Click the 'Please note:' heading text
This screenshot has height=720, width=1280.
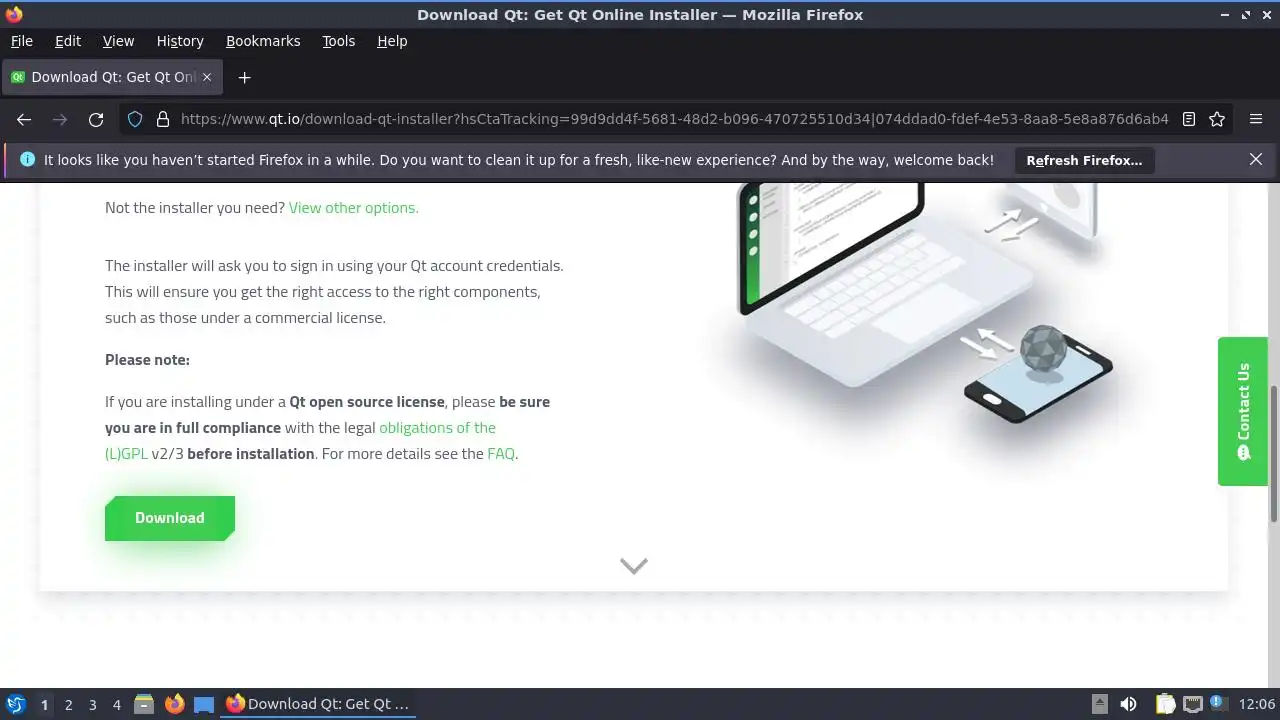click(147, 360)
